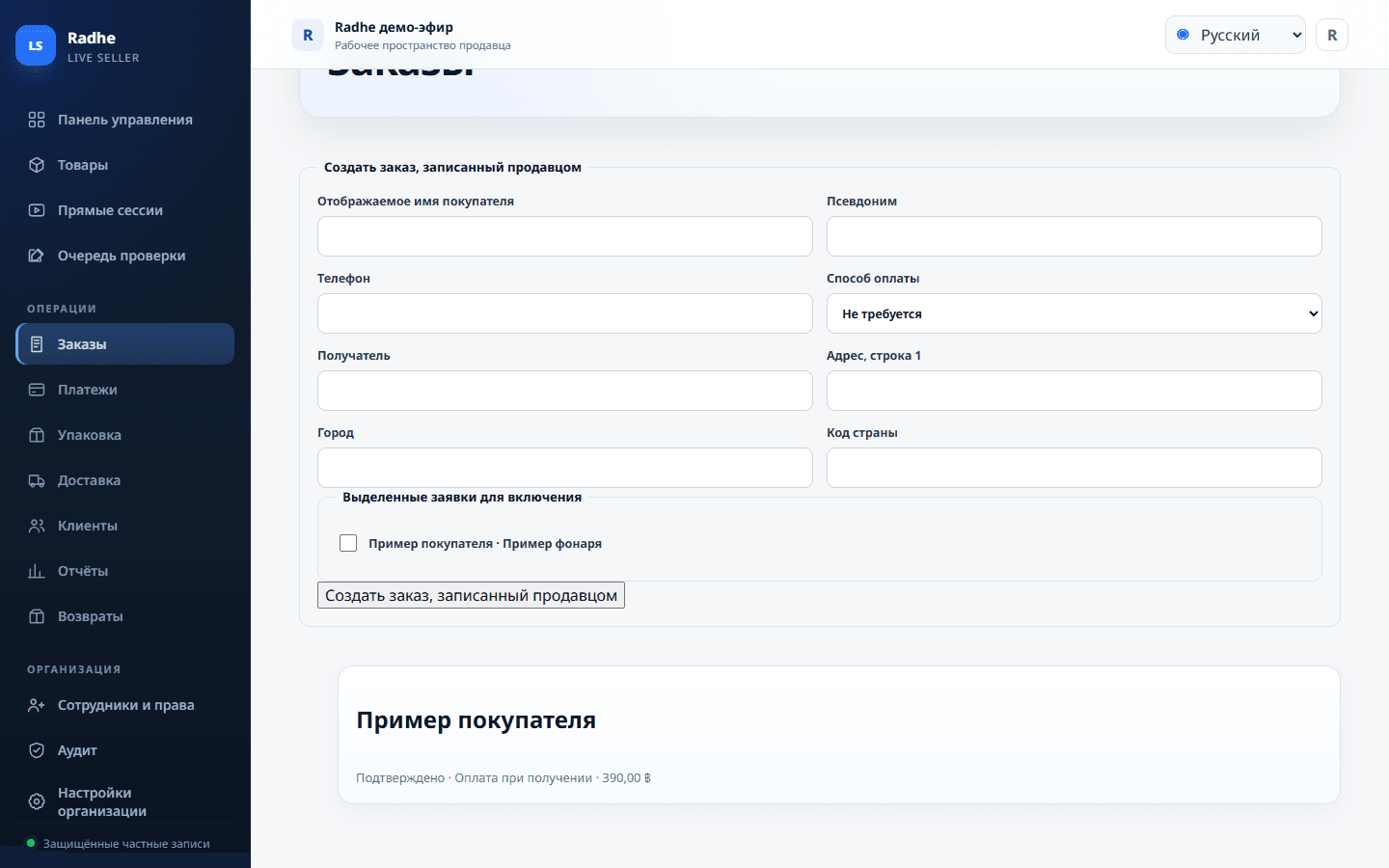
Task: Focus the Код страны field
Action: pos(1074,468)
